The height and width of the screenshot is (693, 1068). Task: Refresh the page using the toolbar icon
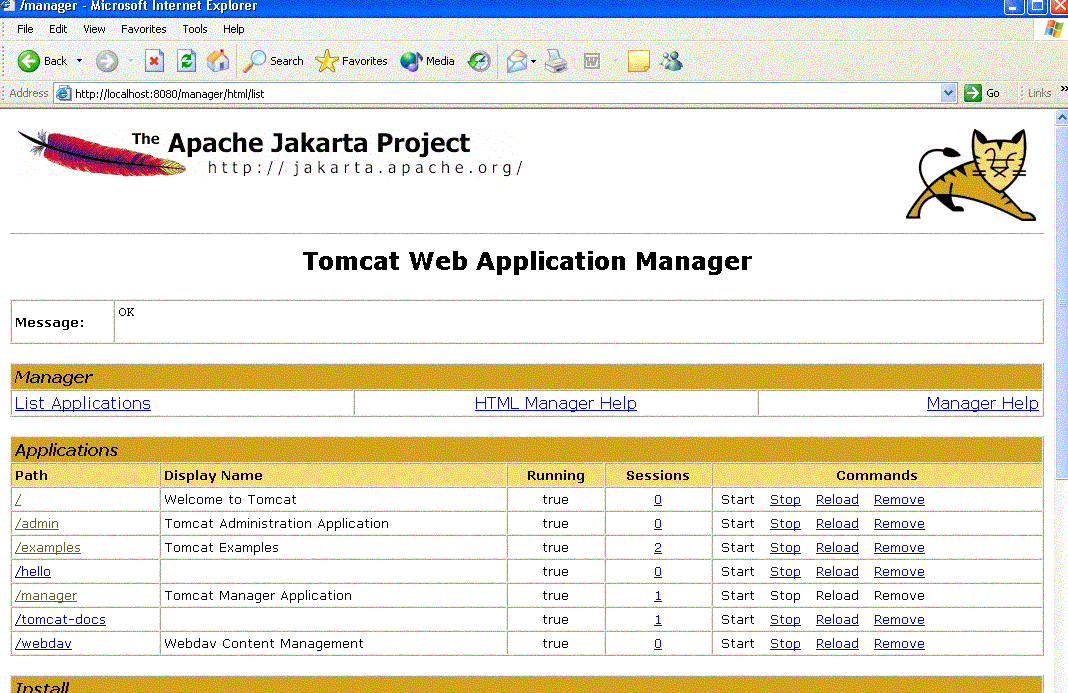[186, 61]
